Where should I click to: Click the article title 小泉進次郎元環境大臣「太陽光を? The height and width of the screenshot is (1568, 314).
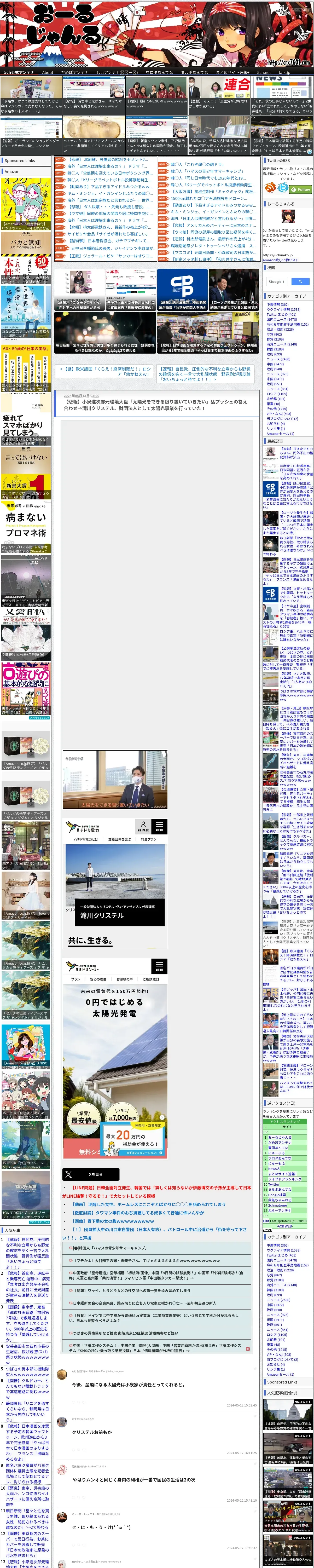[x=156, y=405]
